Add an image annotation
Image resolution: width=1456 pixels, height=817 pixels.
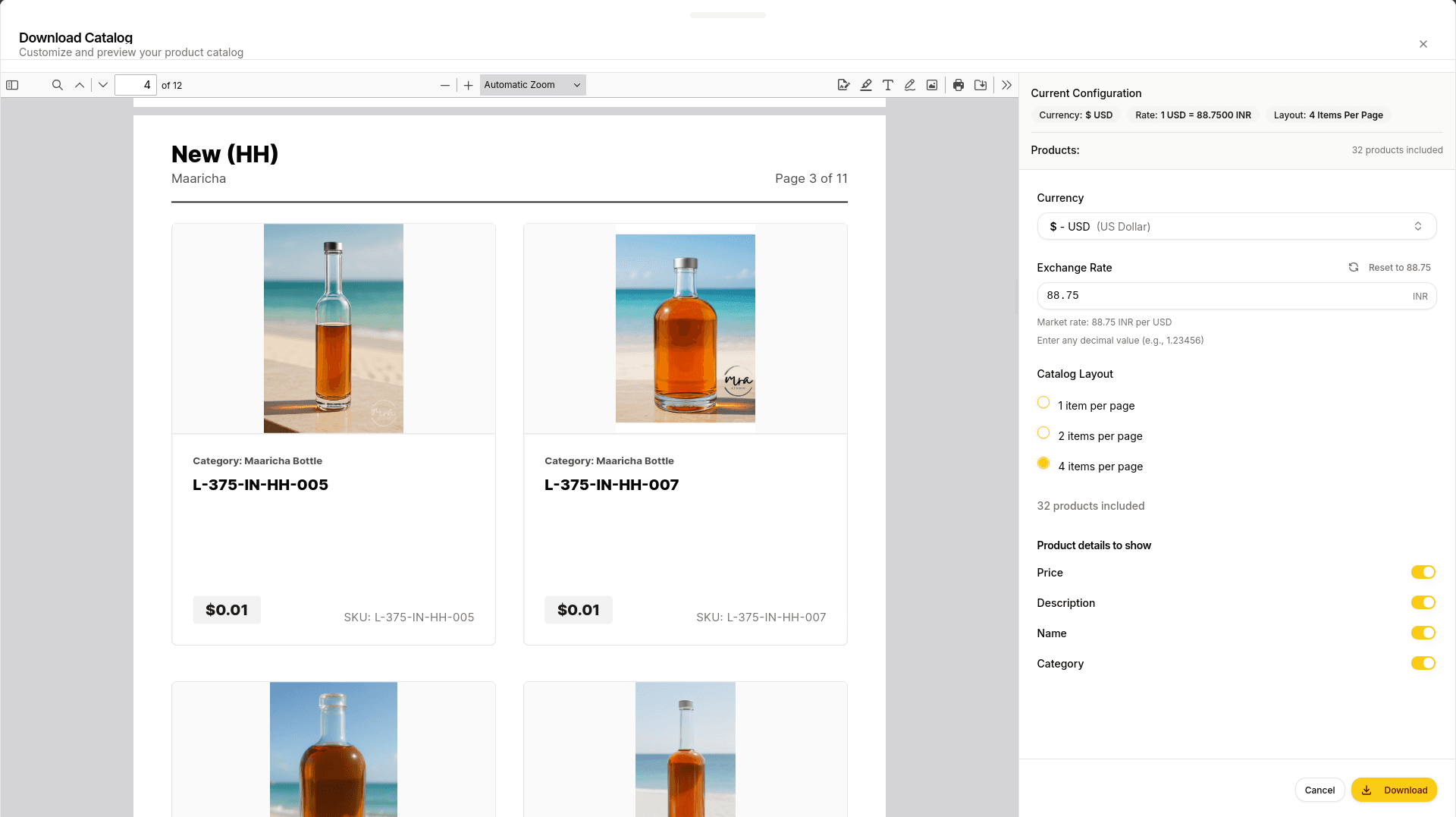pyautogui.click(x=931, y=85)
